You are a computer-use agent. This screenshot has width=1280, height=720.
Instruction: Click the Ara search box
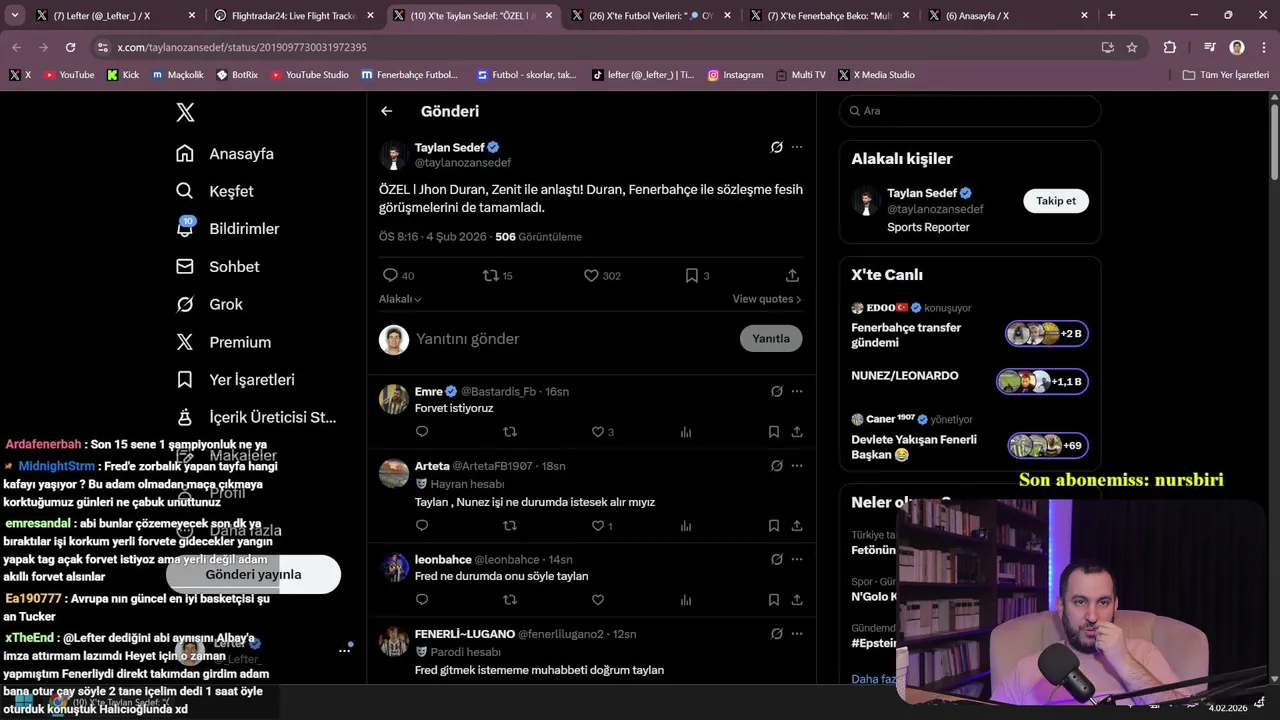pos(970,111)
